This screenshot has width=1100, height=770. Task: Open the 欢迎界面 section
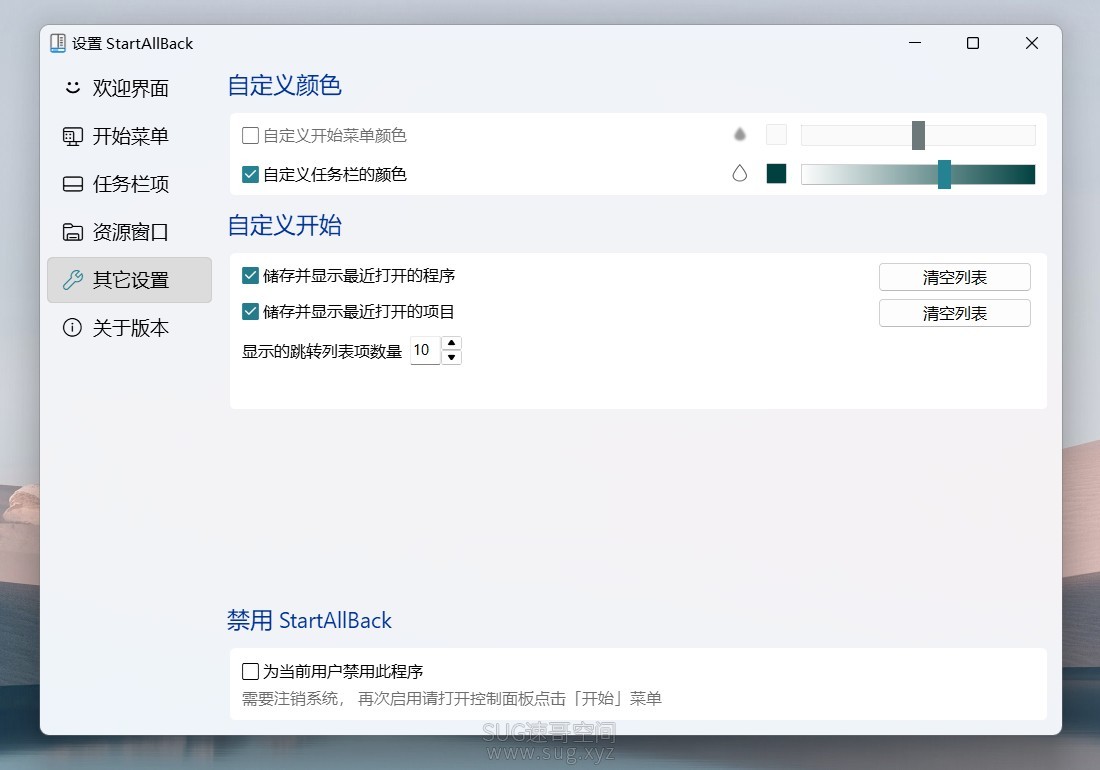click(x=129, y=88)
